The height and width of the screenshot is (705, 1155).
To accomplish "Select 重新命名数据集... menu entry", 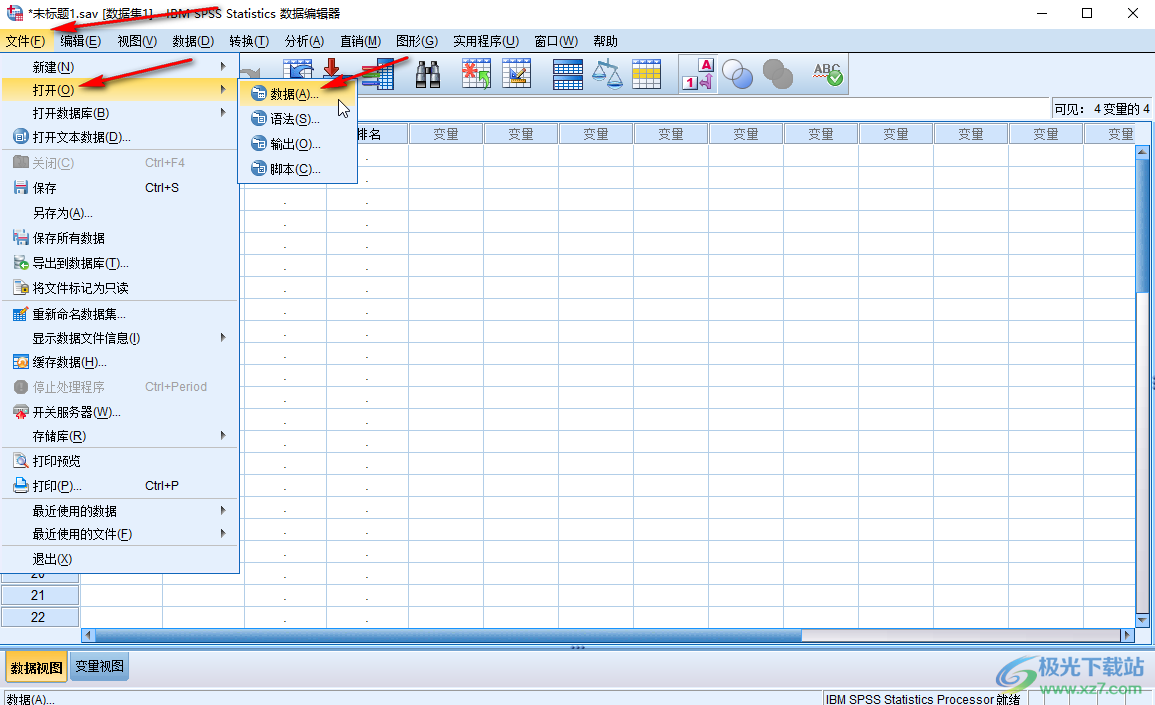I will [x=120, y=315].
